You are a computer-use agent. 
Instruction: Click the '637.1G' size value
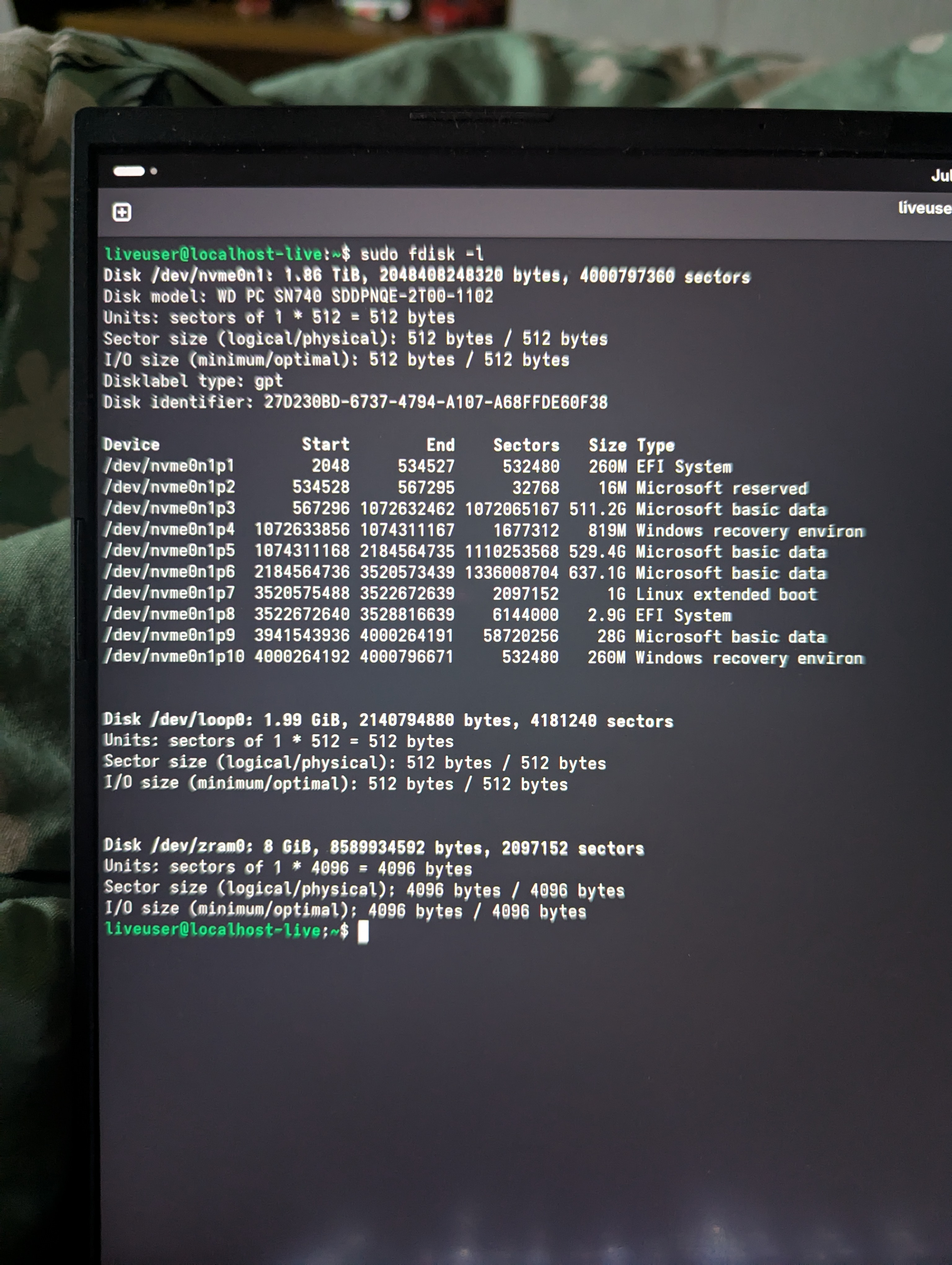pos(597,572)
